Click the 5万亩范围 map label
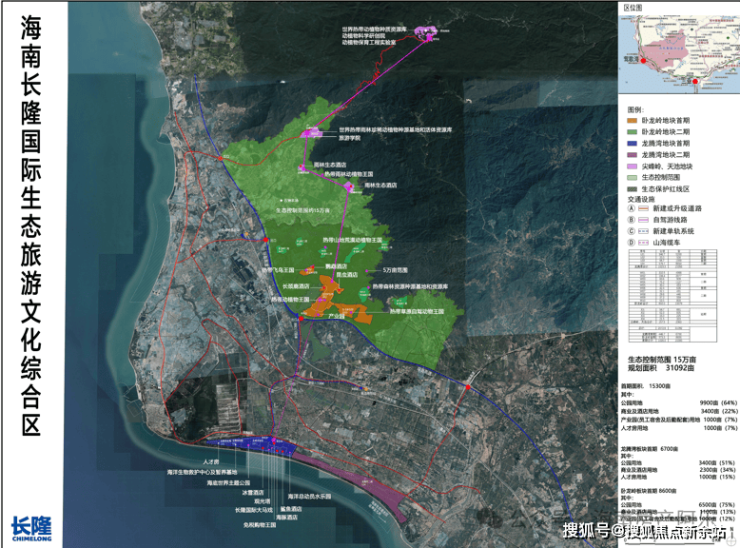Screen dimensions: 740x548 395,270
